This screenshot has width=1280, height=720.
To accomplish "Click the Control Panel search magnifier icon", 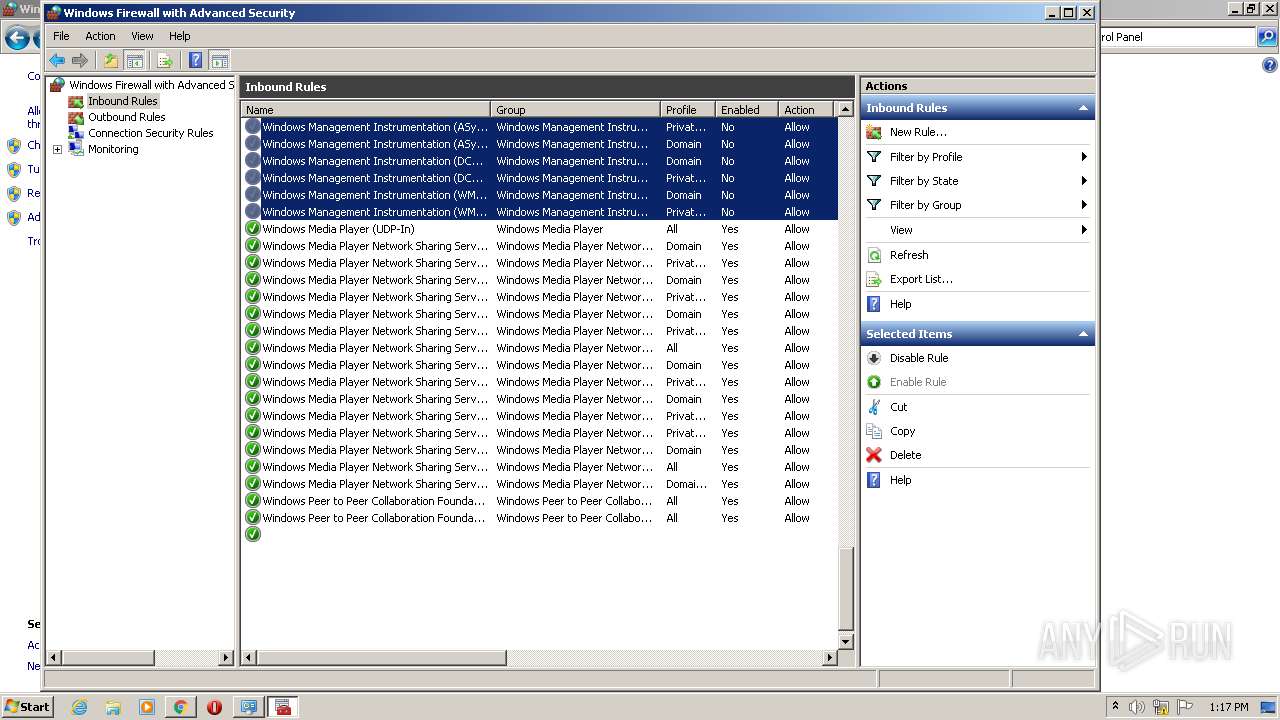I will [x=1267, y=37].
